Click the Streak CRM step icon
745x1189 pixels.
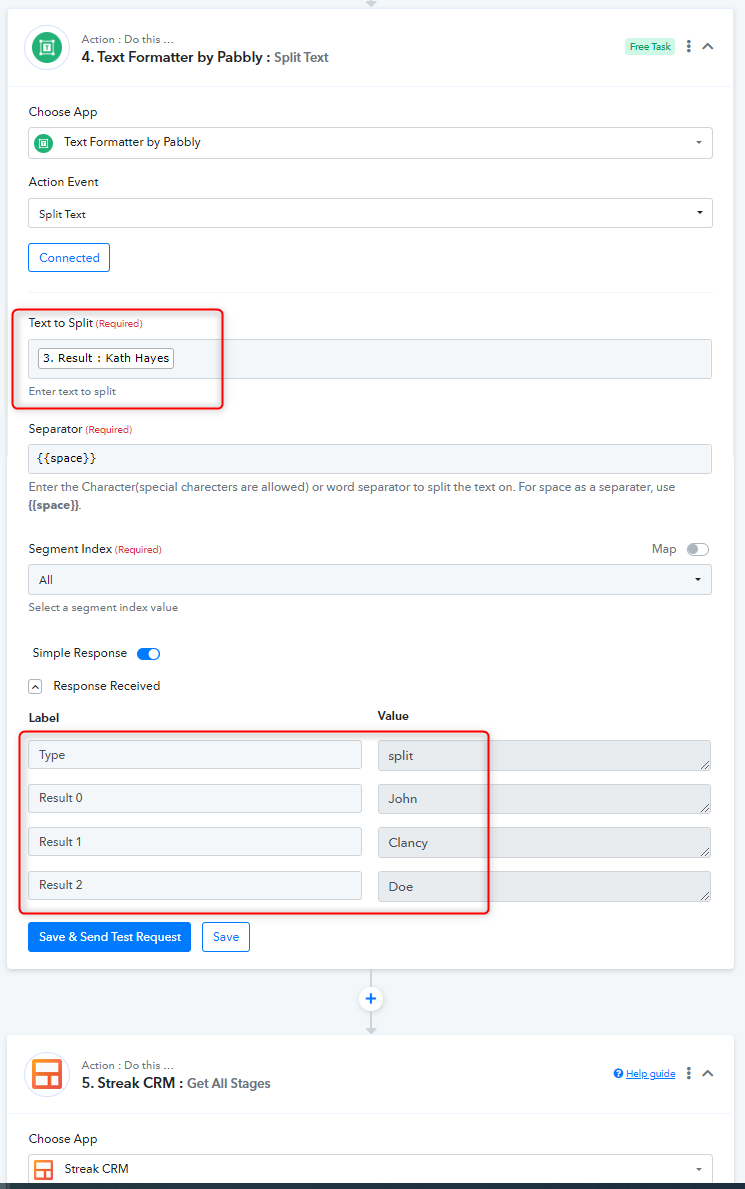47,1074
